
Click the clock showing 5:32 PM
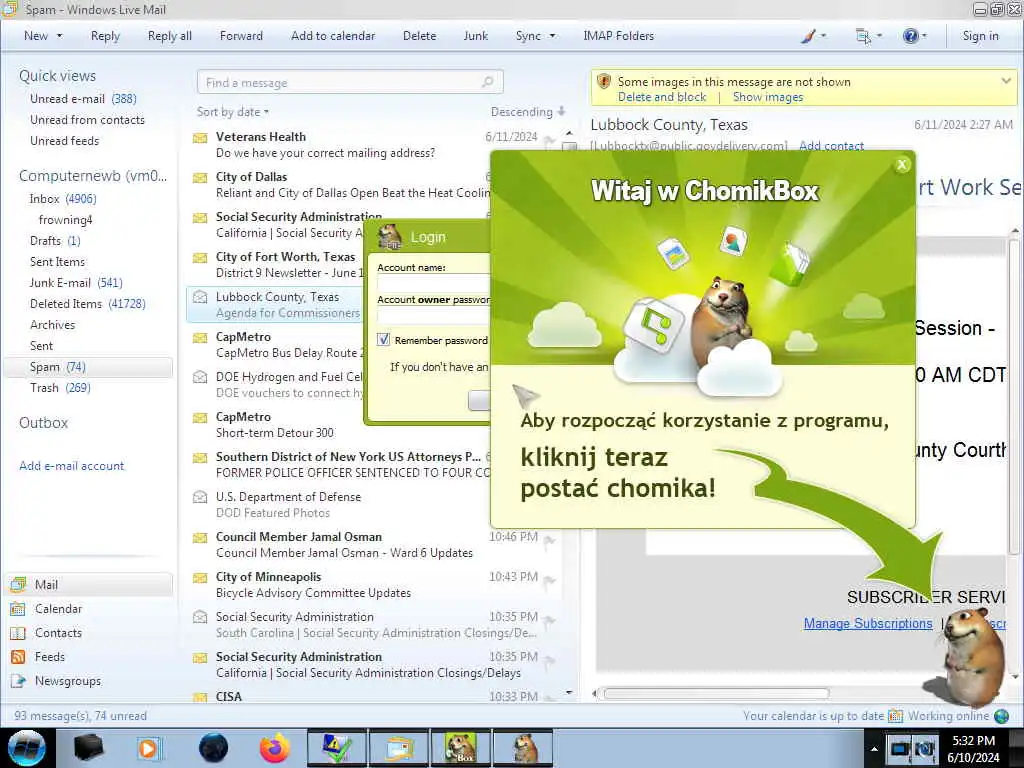click(973, 741)
